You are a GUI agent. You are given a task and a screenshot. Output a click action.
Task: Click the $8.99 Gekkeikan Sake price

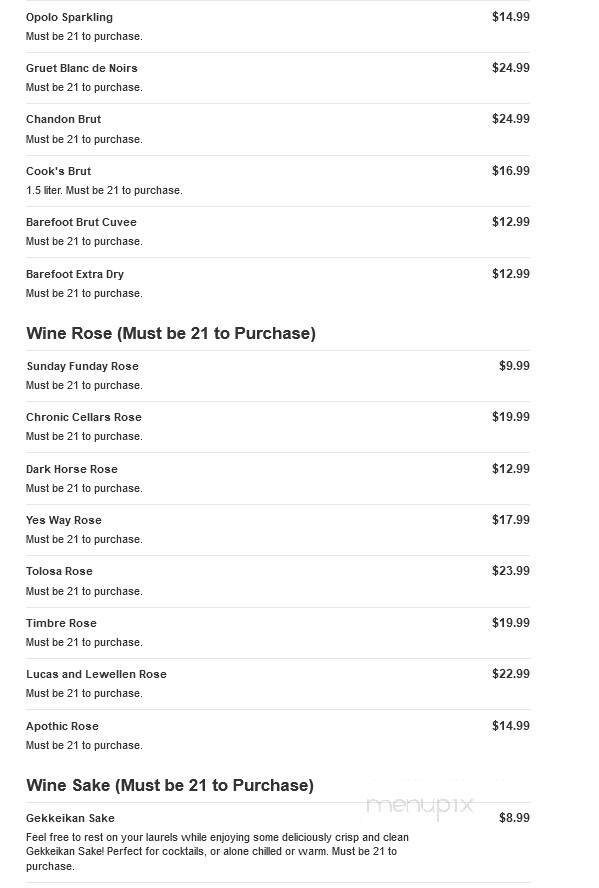pos(514,817)
